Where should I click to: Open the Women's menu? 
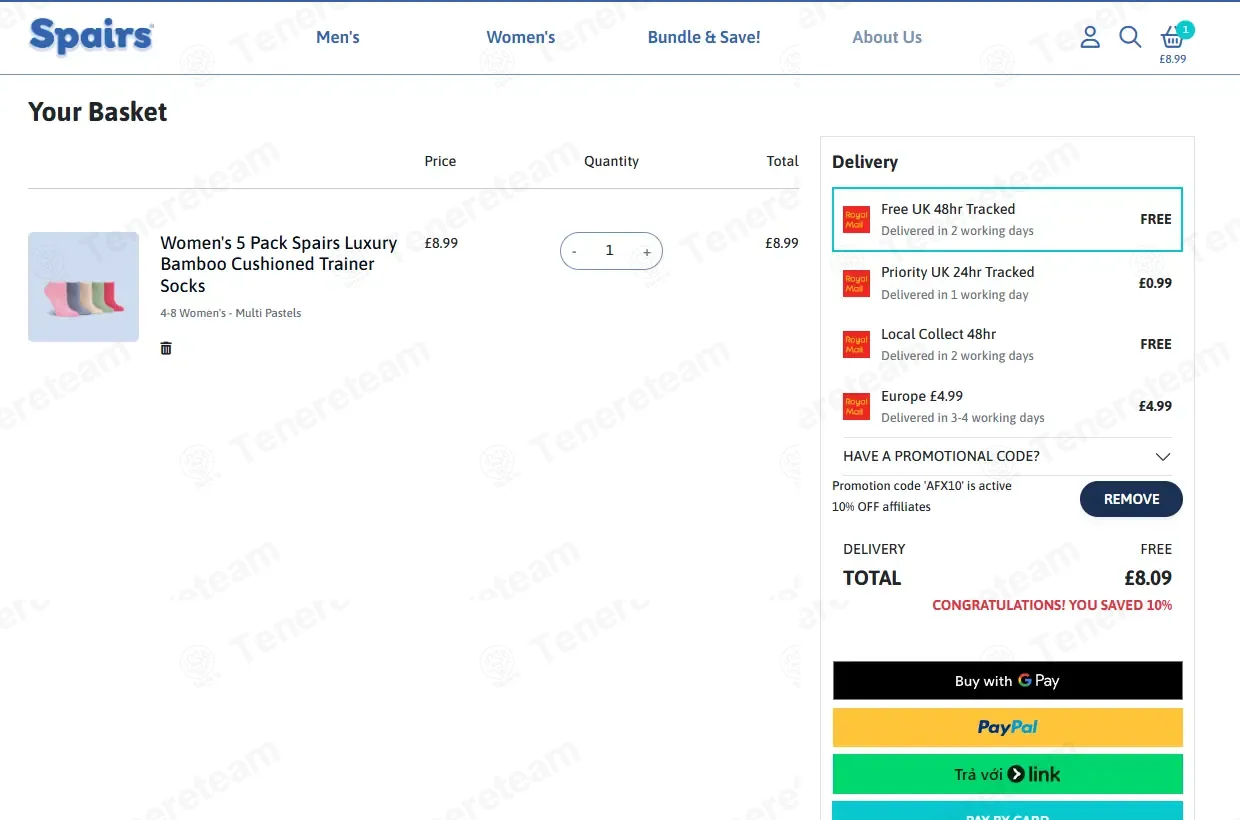coord(521,37)
